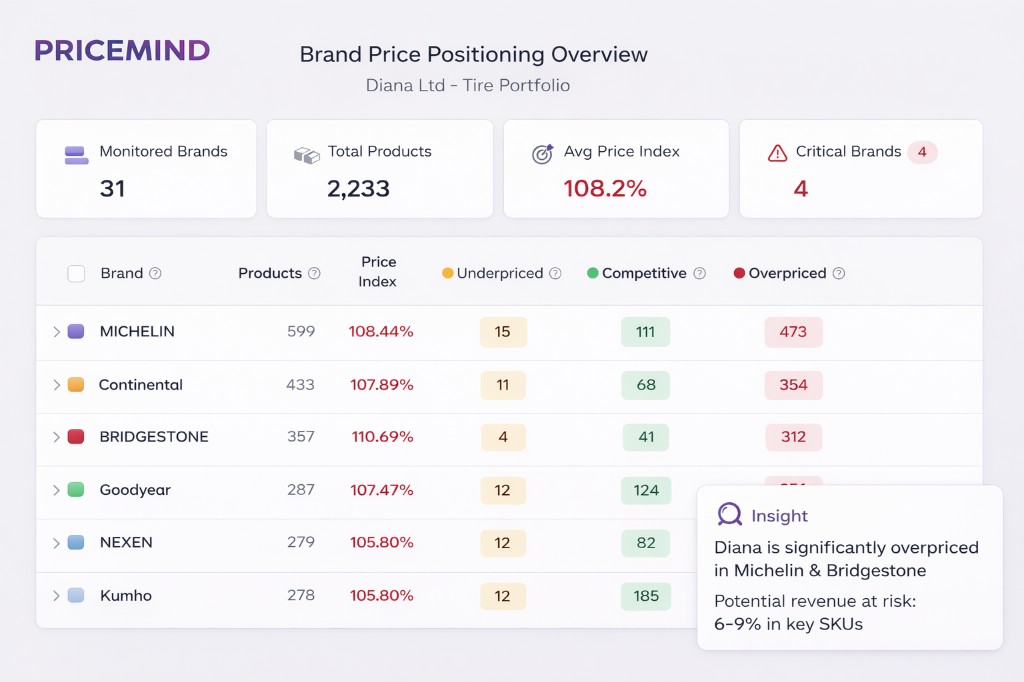Expand the BRIDGESTONE brand row
This screenshot has height=682, width=1024.
(56, 437)
